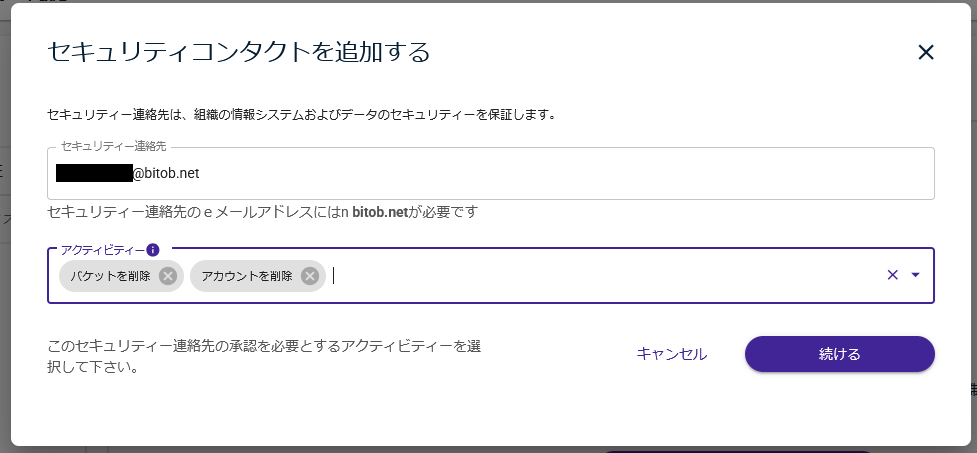The width and height of the screenshot is (977, 453).
Task: Click the bold bitob.net domain text
Action: 379,212
